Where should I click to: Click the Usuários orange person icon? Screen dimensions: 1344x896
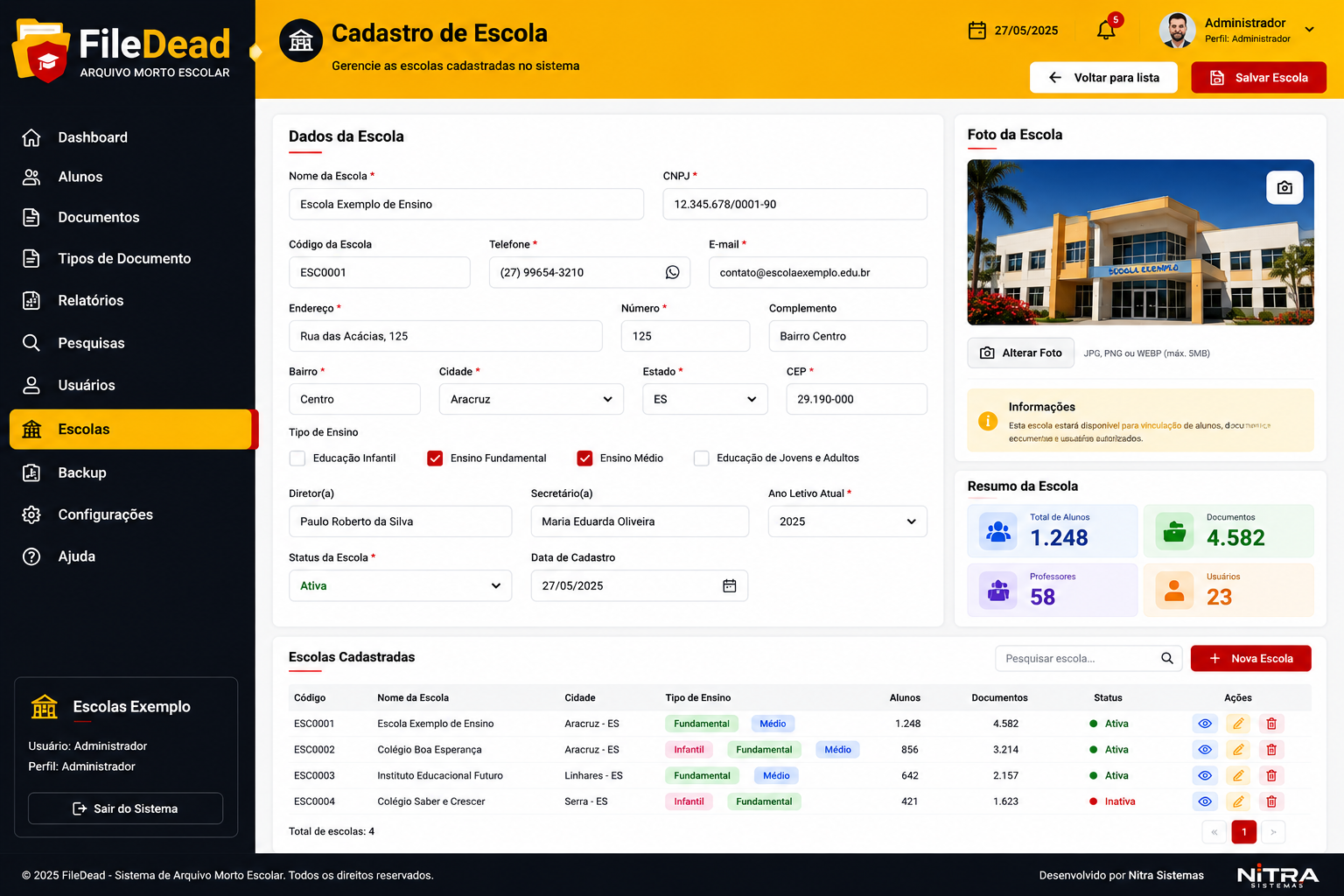1175,591
